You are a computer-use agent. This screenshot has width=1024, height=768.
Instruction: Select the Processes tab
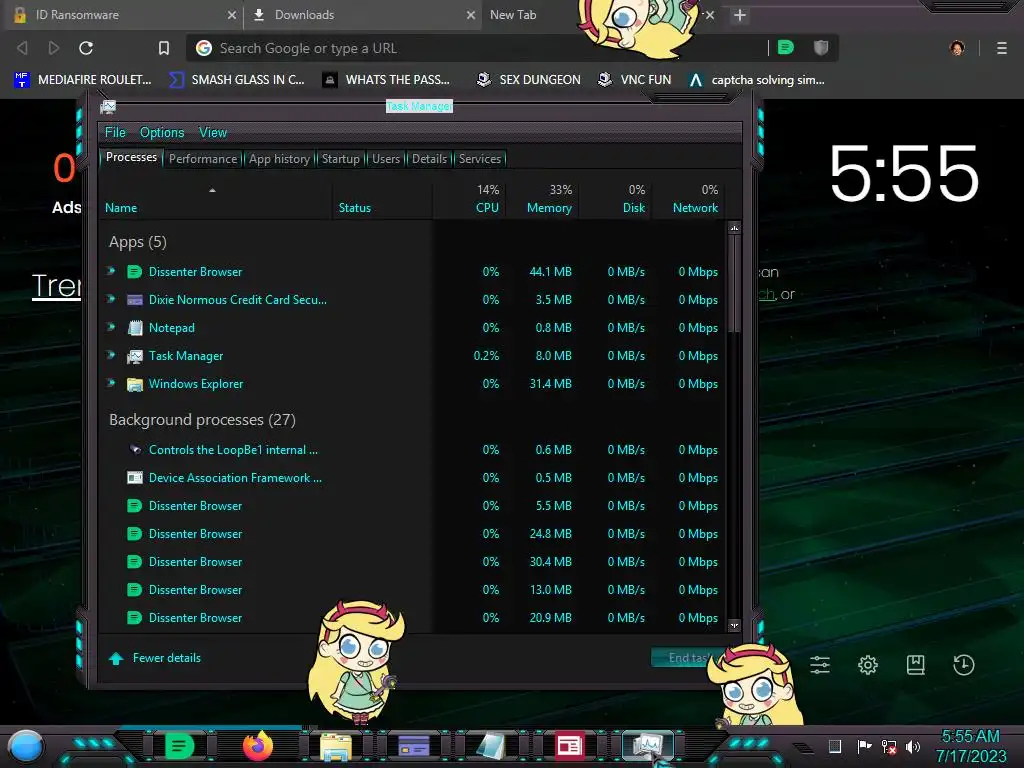click(131, 157)
